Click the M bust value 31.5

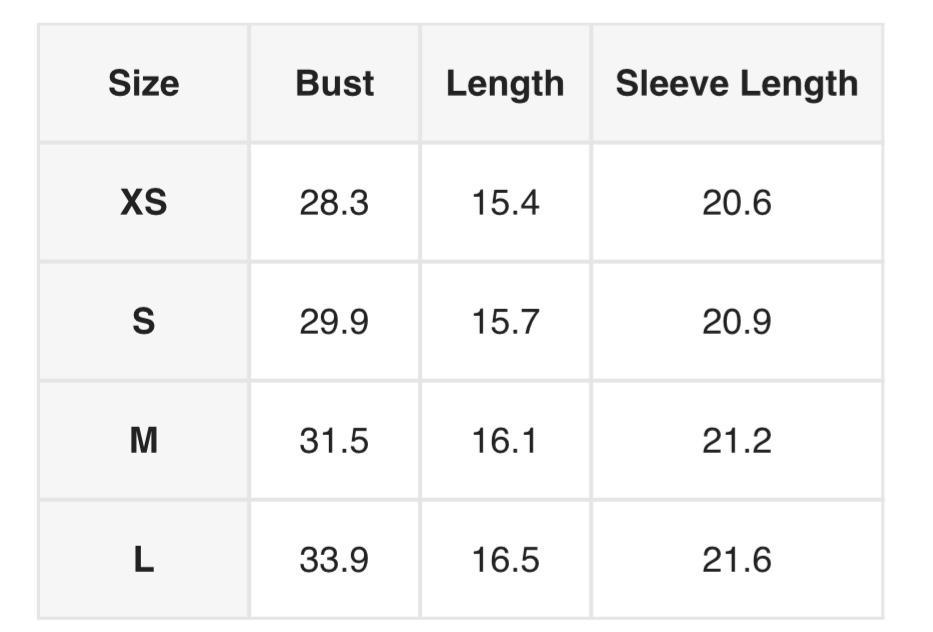334,441
